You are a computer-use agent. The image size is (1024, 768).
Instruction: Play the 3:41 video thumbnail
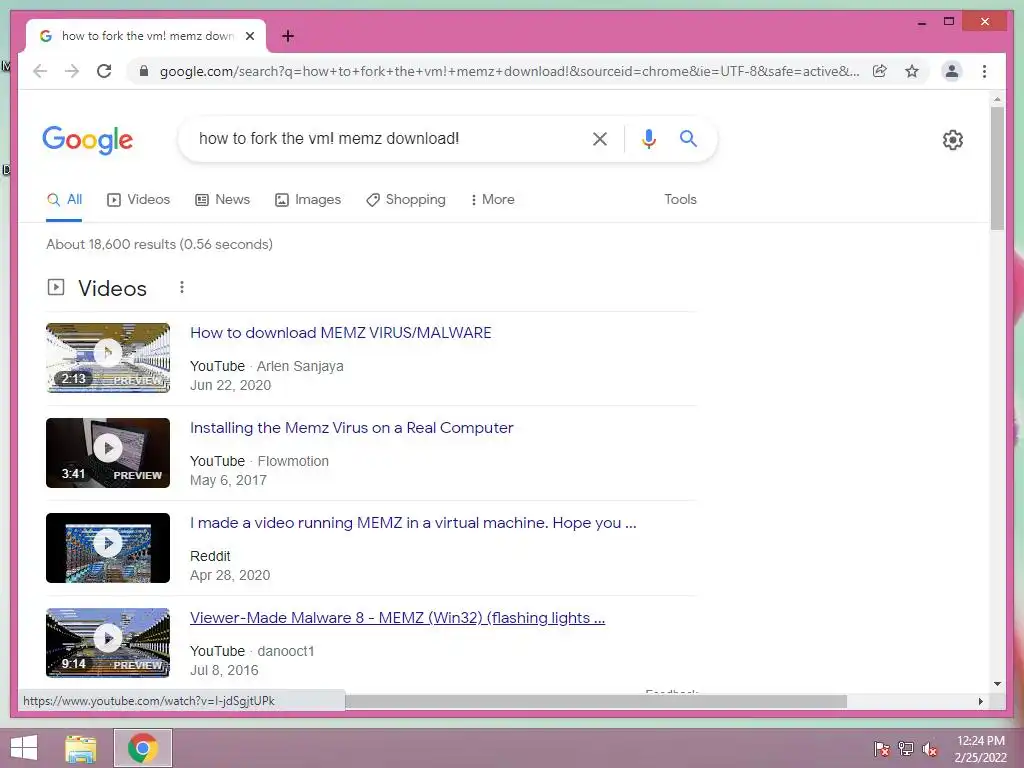click(108, 453)
